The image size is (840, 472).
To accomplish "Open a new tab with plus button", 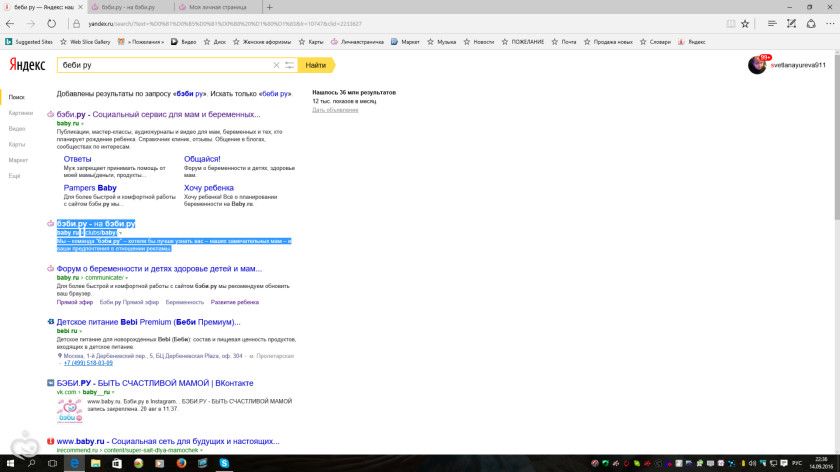I will click(x=269, y=7).
